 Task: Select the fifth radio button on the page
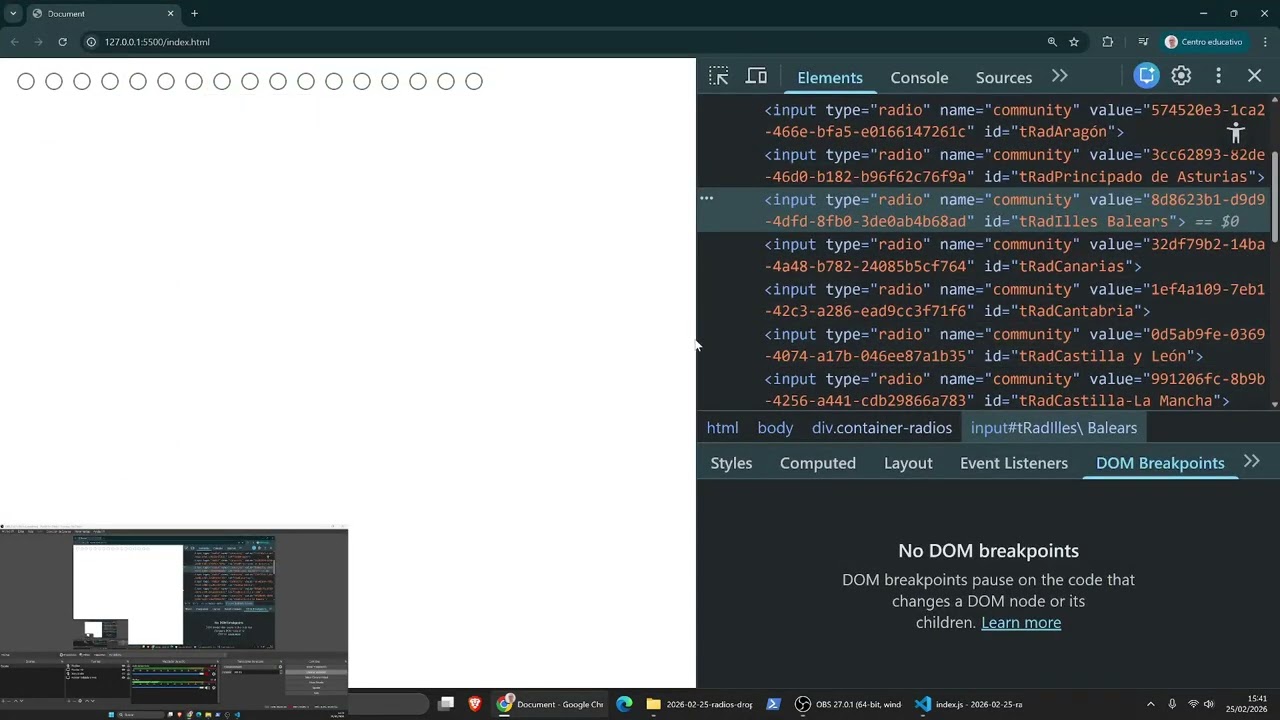point(138,82)
